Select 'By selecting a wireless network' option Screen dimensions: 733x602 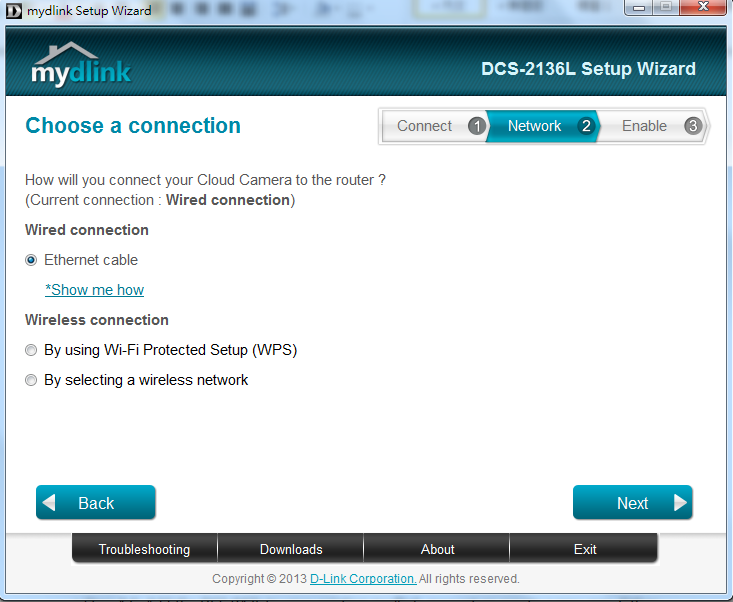(x=31, y=380)
